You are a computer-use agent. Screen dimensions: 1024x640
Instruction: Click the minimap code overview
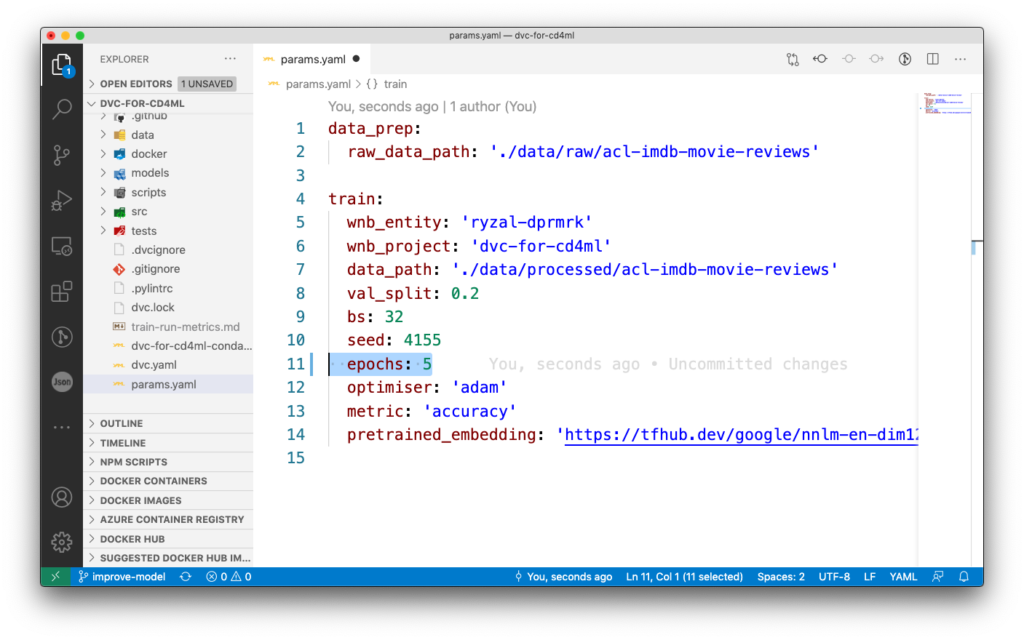(x=946, y=104)
